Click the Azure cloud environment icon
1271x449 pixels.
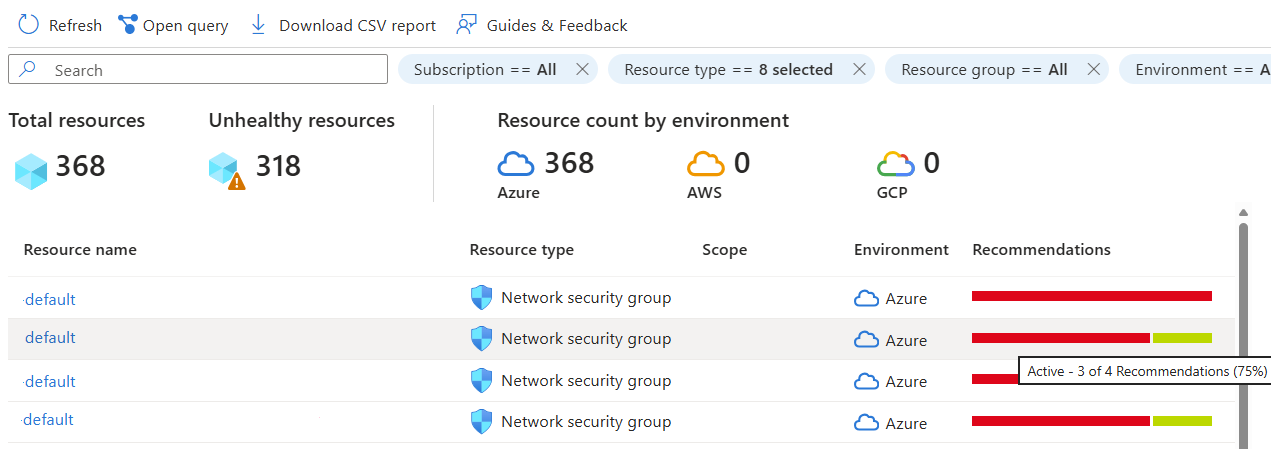click(516, 163)
